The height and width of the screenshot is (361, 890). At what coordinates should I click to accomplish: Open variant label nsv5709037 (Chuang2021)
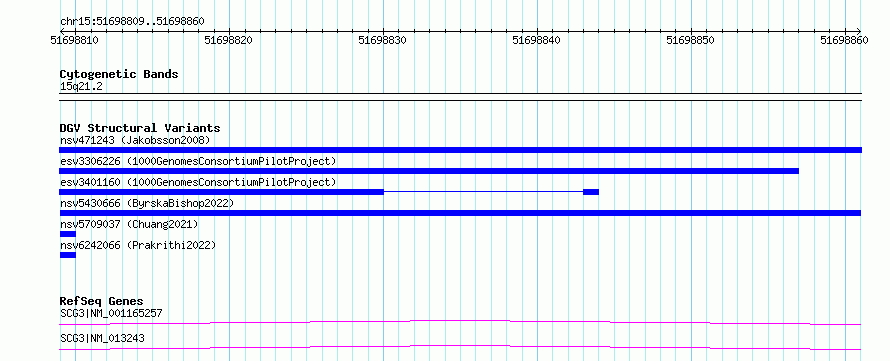tap(129, 224)
